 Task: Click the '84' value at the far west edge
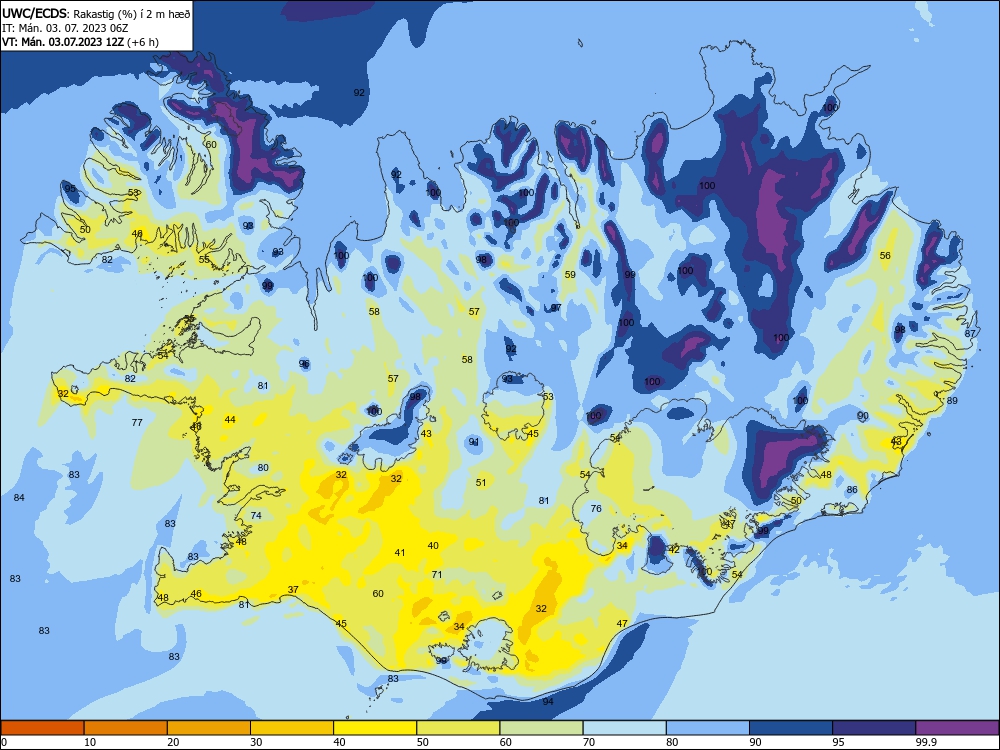coord(19,497)
